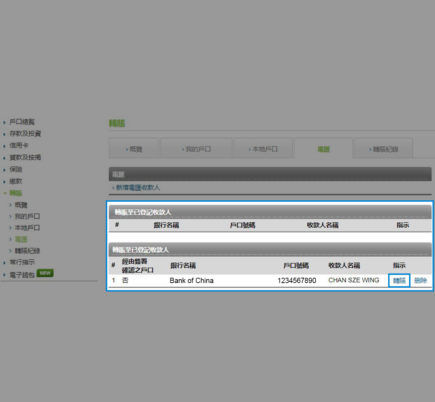
Task: Collapse the green 轉賬 sidebar section
Action: pos(16,193)
